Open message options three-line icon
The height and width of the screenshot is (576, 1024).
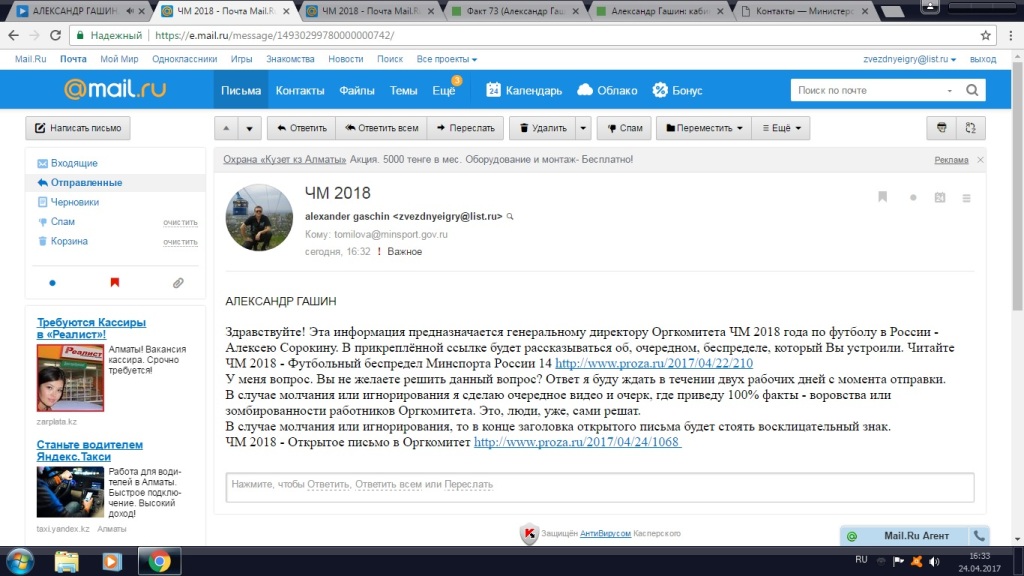pyautogui.click(x=967, y=197)
